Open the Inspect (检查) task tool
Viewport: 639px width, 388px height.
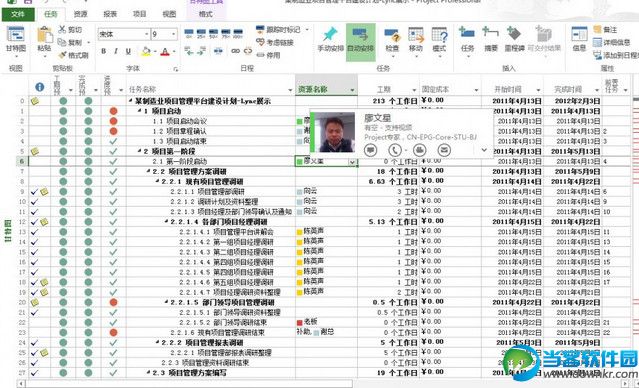392,40
